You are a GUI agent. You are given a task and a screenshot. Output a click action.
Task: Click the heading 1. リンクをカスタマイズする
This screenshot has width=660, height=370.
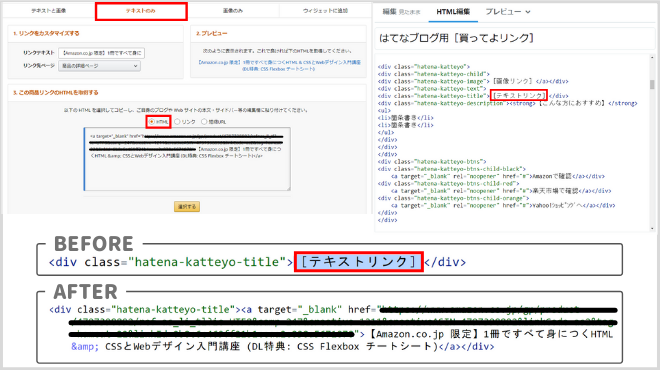(46, 33)
